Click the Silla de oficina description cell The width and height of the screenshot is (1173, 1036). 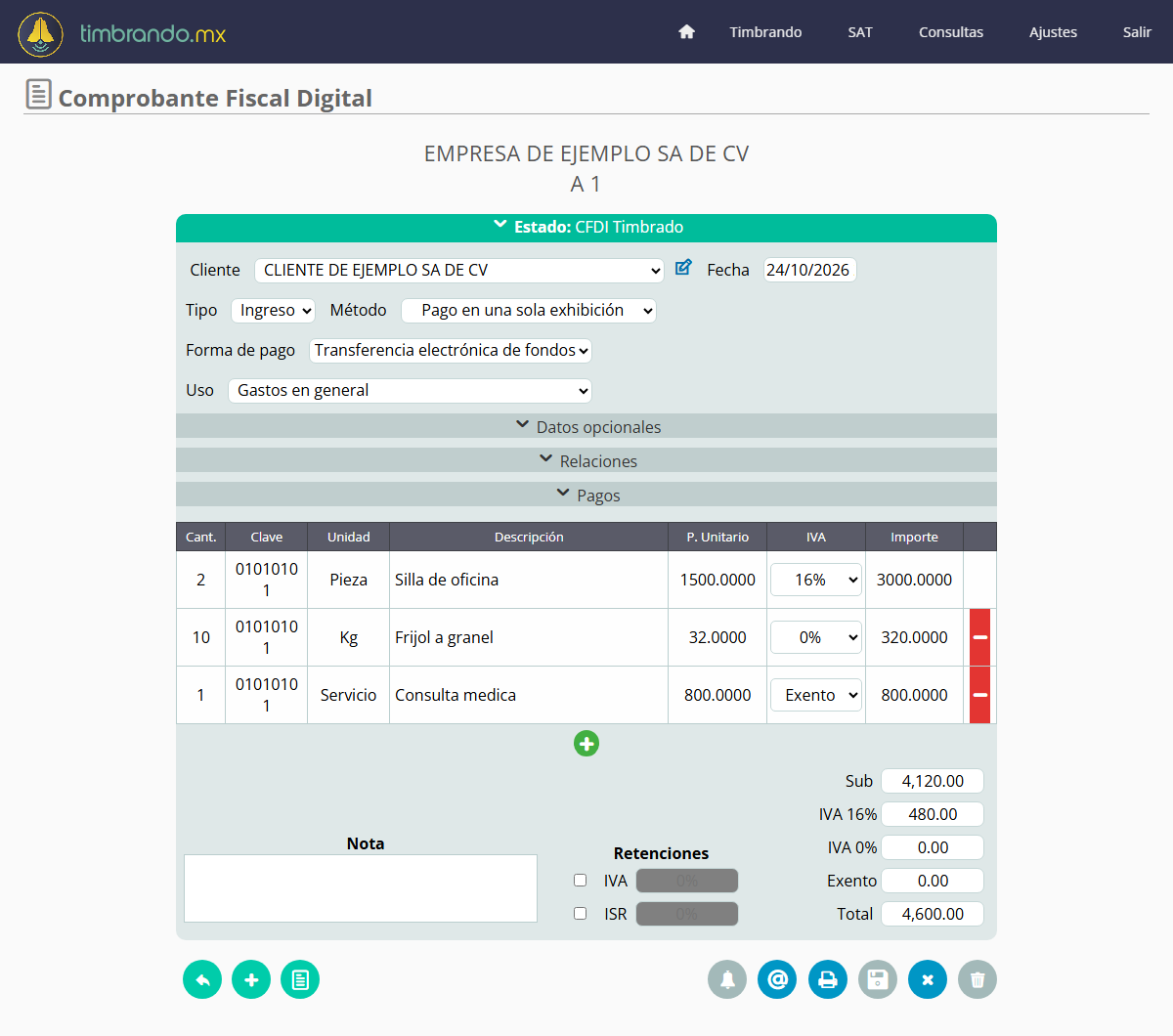click(529, 580)
